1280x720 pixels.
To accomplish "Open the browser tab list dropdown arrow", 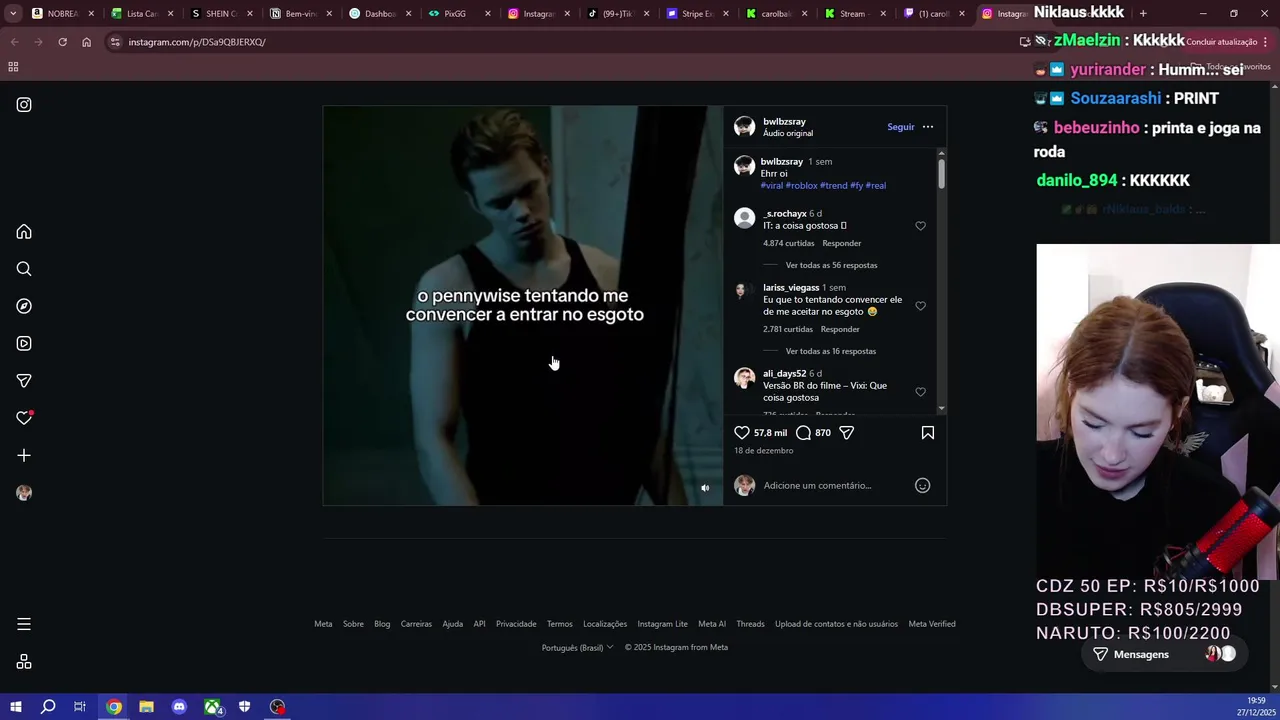I will pos(13,13).
